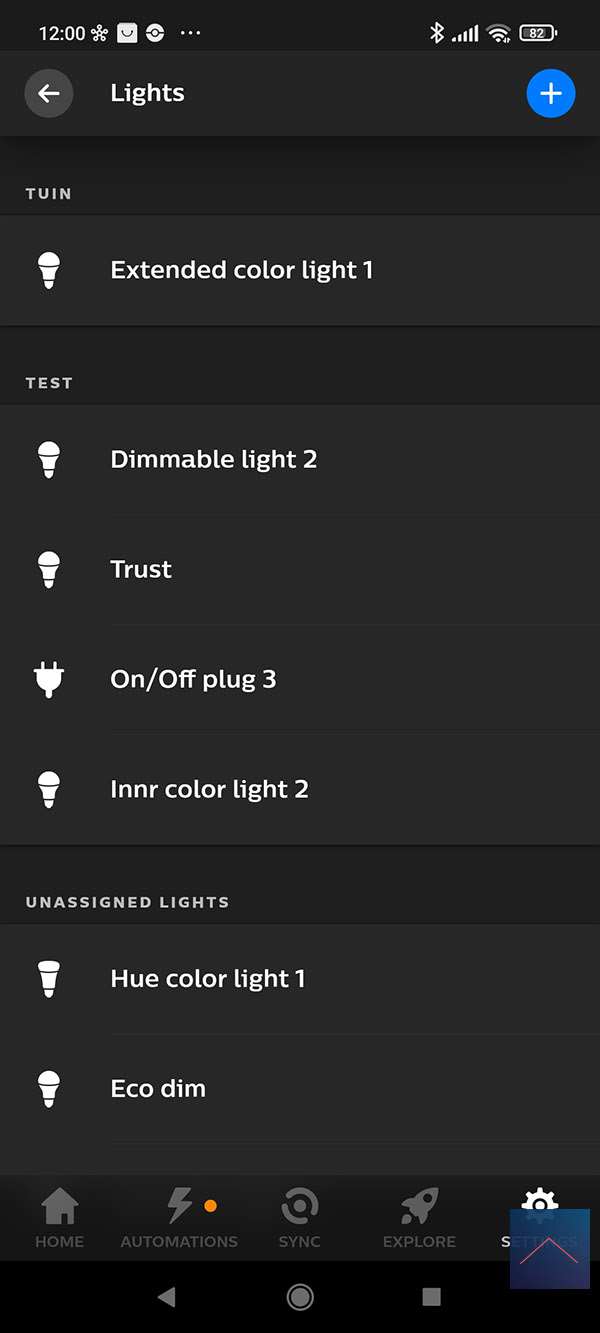
Task: Tap the plug icon for On/Off plug 3
Action: pos(48,680)
